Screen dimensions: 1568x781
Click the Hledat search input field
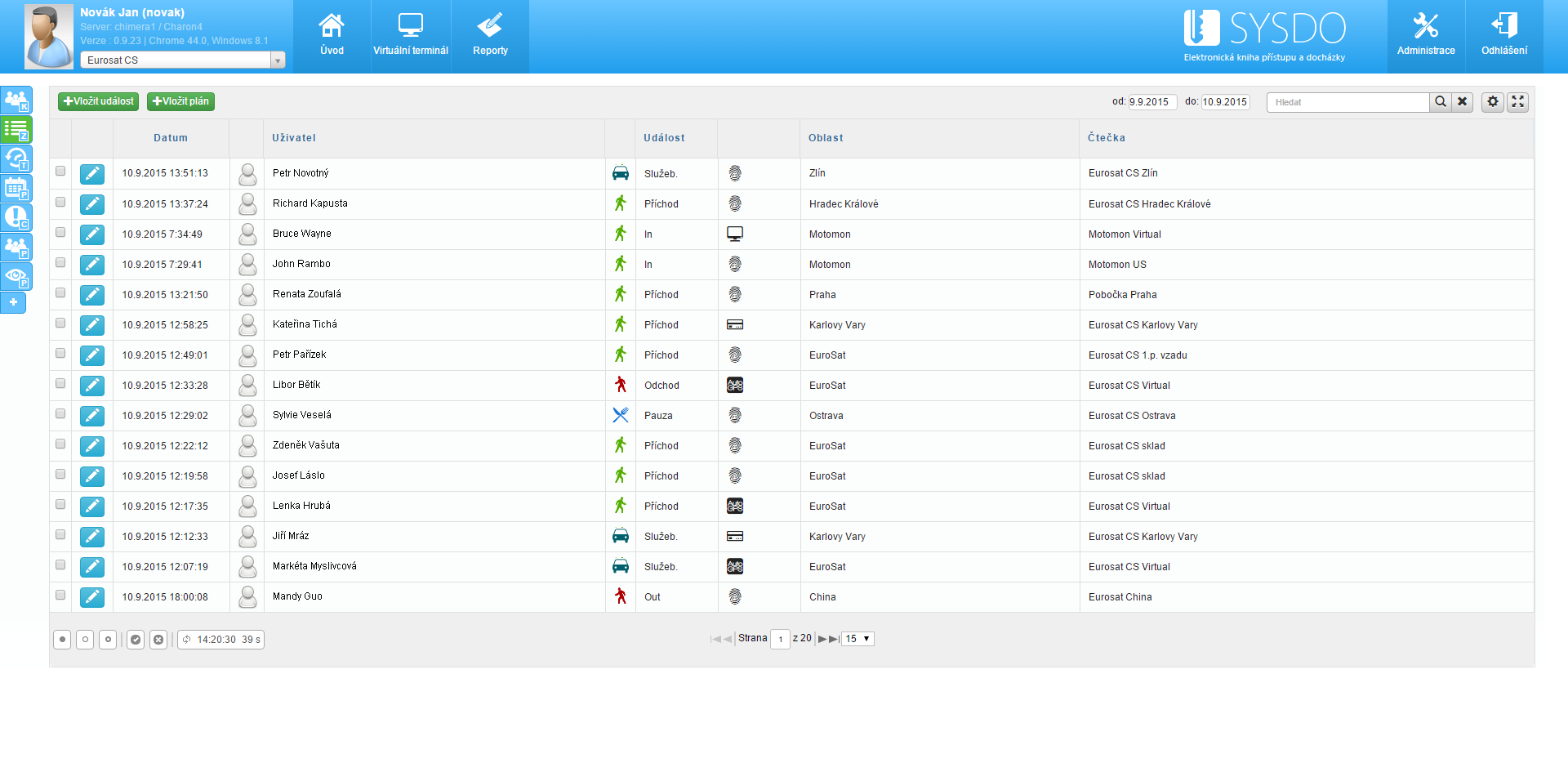(x=1347, y=102)
